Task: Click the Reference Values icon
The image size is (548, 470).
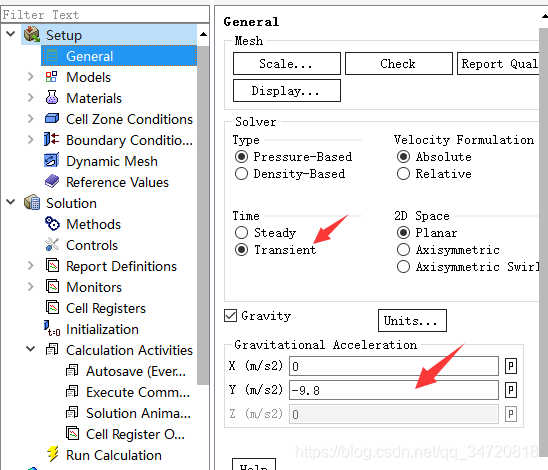Action: coord(52,181)
